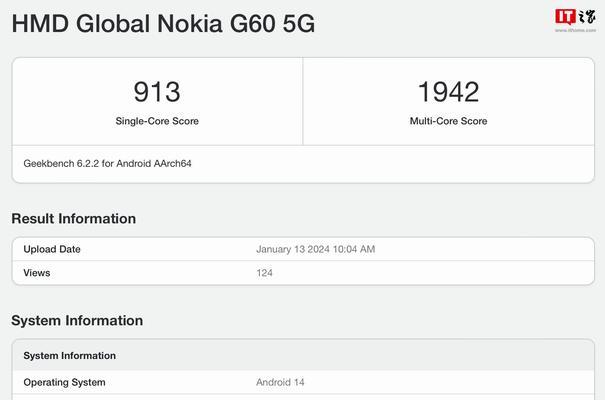The width and height of the screenshot is (605, 400).
Task: Click the Views table row
Action: click(303, 273)
